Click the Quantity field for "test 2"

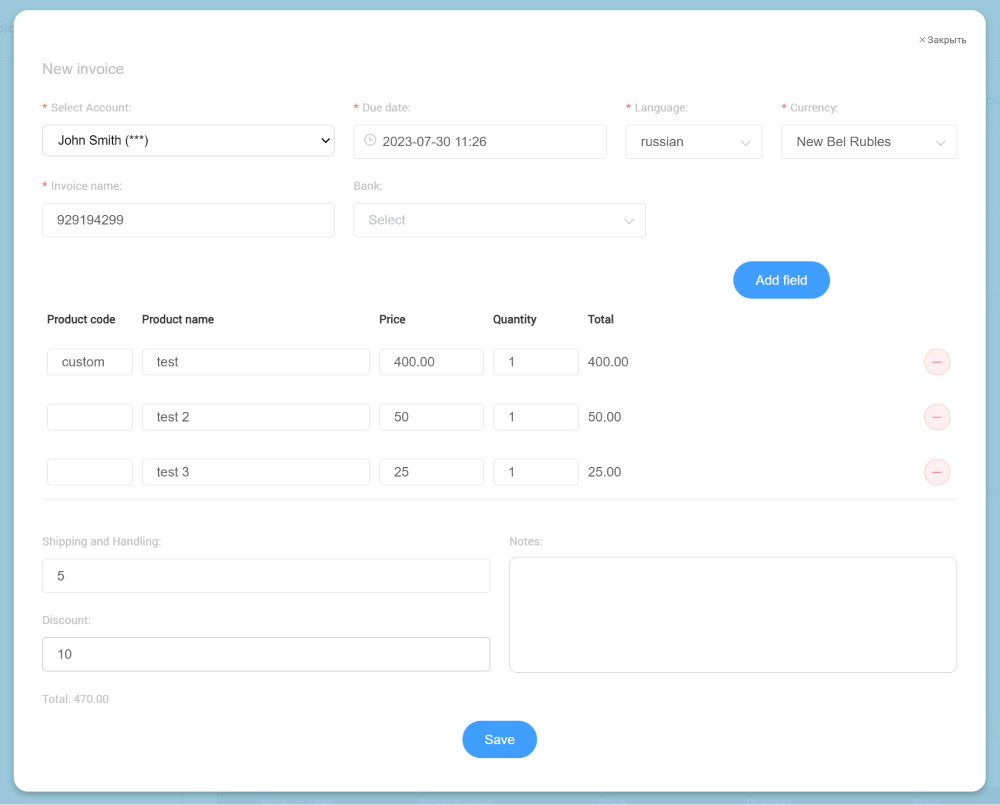[535, 417]
